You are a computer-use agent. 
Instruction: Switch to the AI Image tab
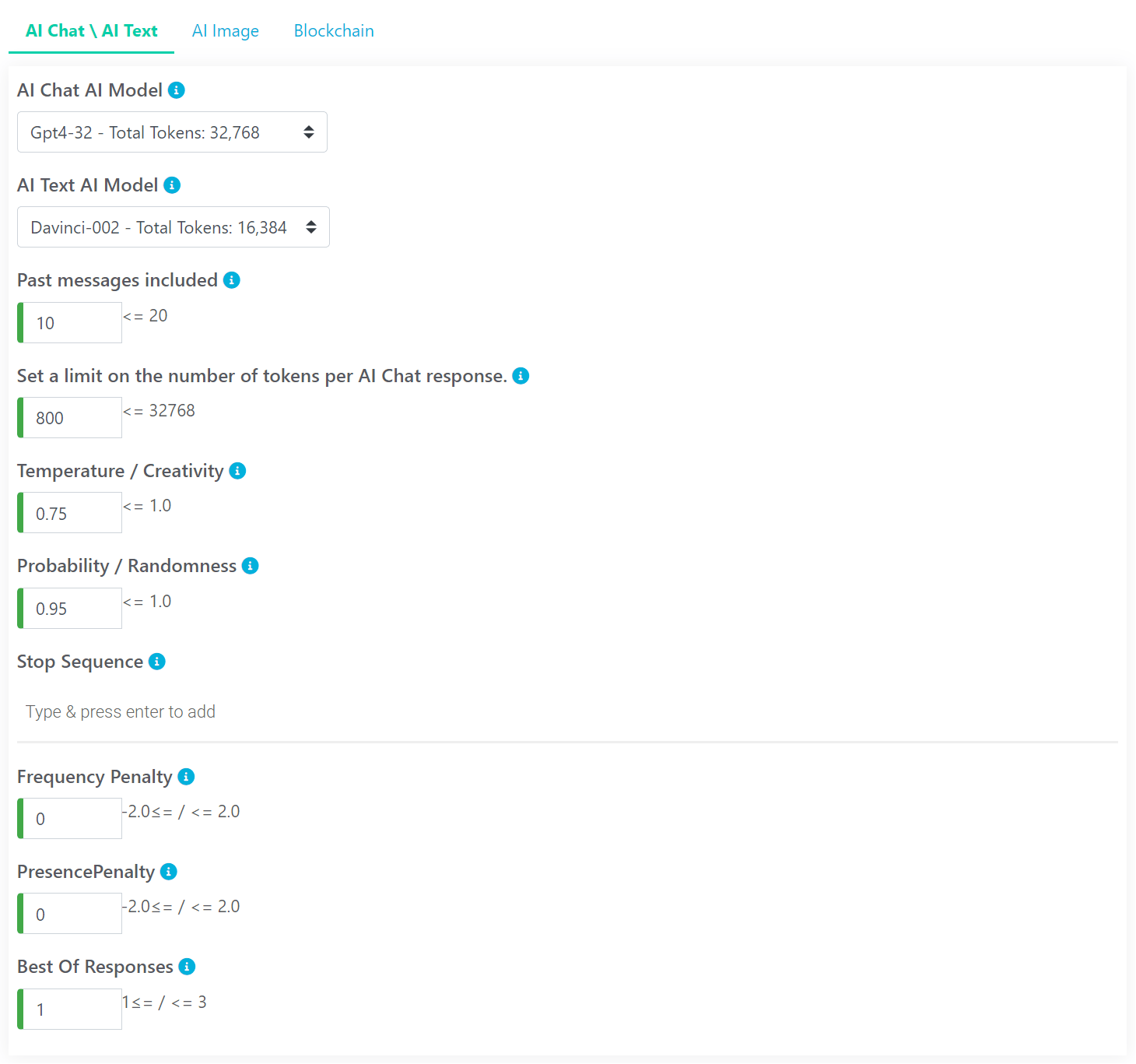coord(226,31)
